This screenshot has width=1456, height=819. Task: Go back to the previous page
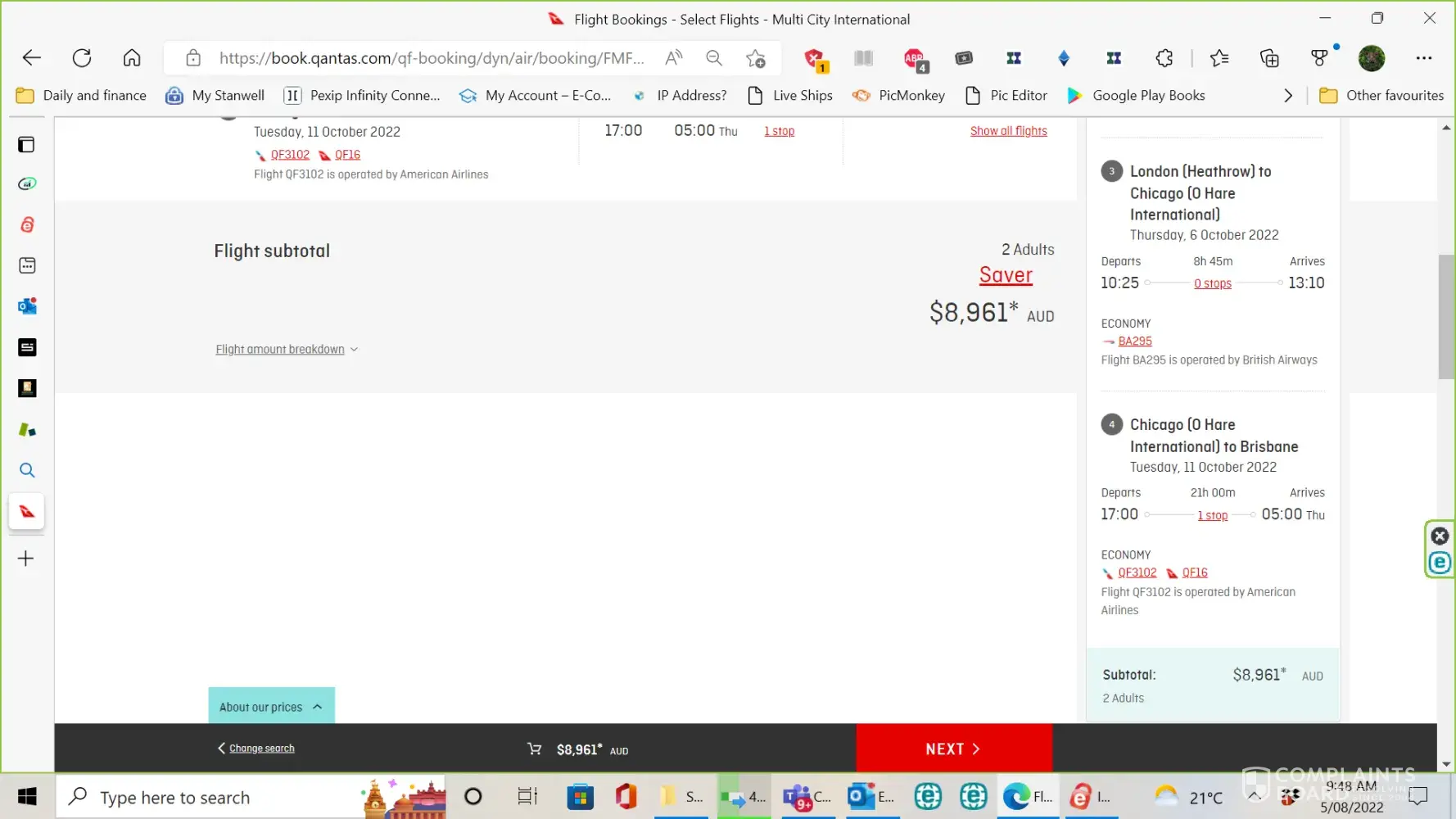click(31, 58)
